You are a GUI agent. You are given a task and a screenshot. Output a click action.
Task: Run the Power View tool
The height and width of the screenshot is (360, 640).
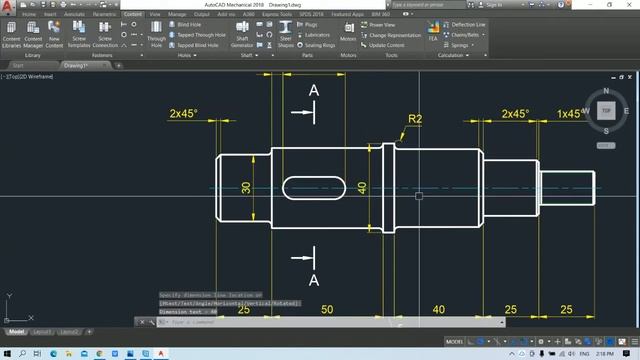pos(378,25)
